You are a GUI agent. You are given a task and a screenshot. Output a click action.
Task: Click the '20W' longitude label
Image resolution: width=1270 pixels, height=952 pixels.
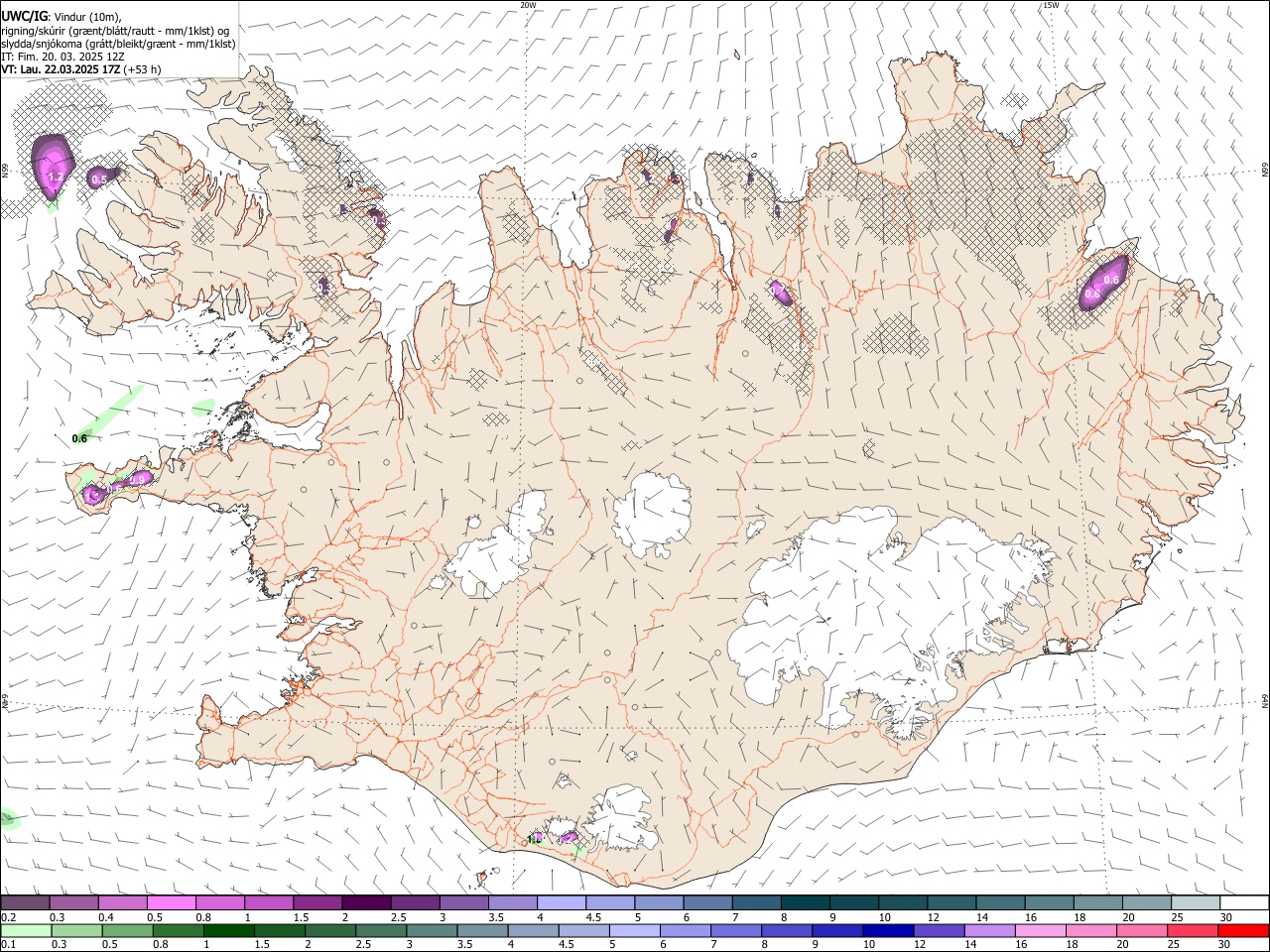pyautogui.click(x=528, y=5)
